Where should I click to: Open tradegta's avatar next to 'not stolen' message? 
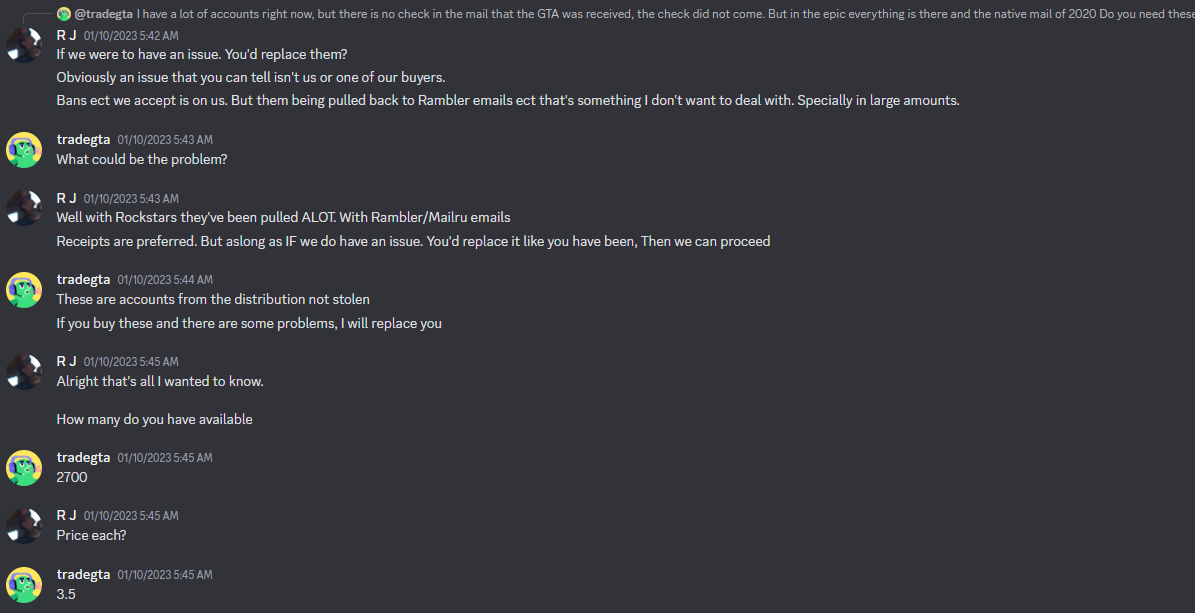click(x=24, y=290)
